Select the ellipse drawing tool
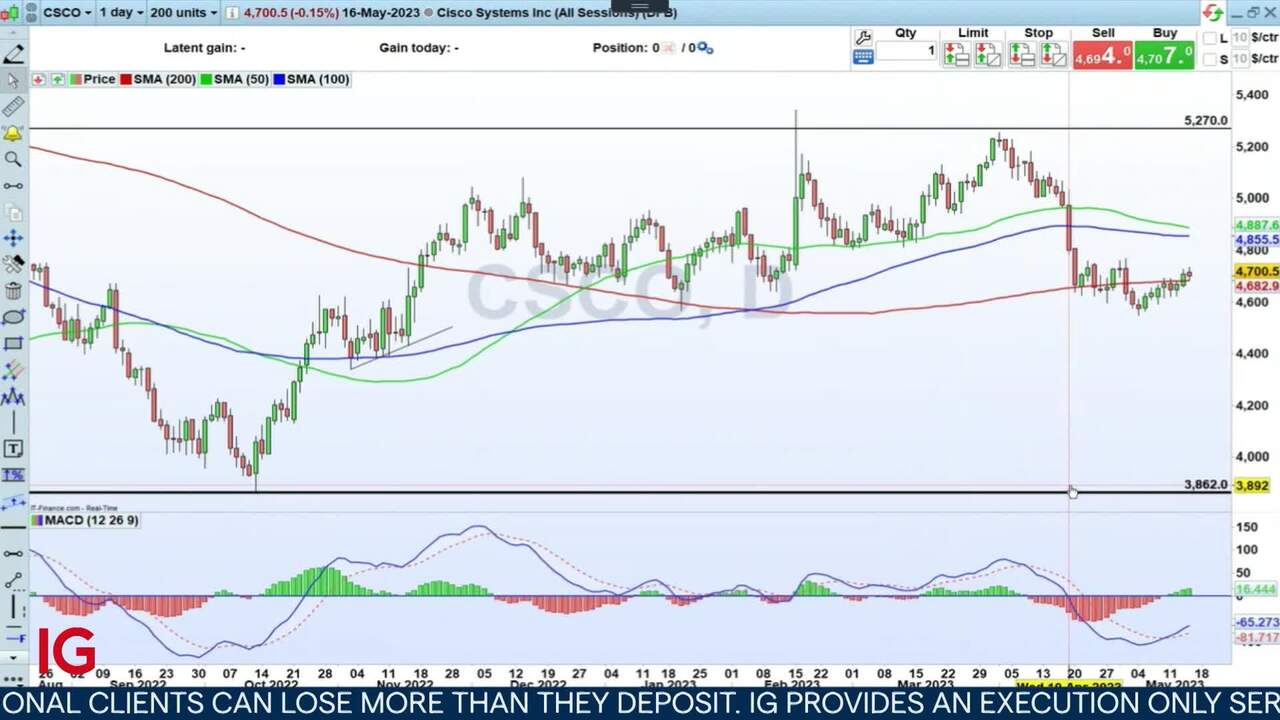The width and height of the screenshot is (1280, 720). click(x=13, y=317)
